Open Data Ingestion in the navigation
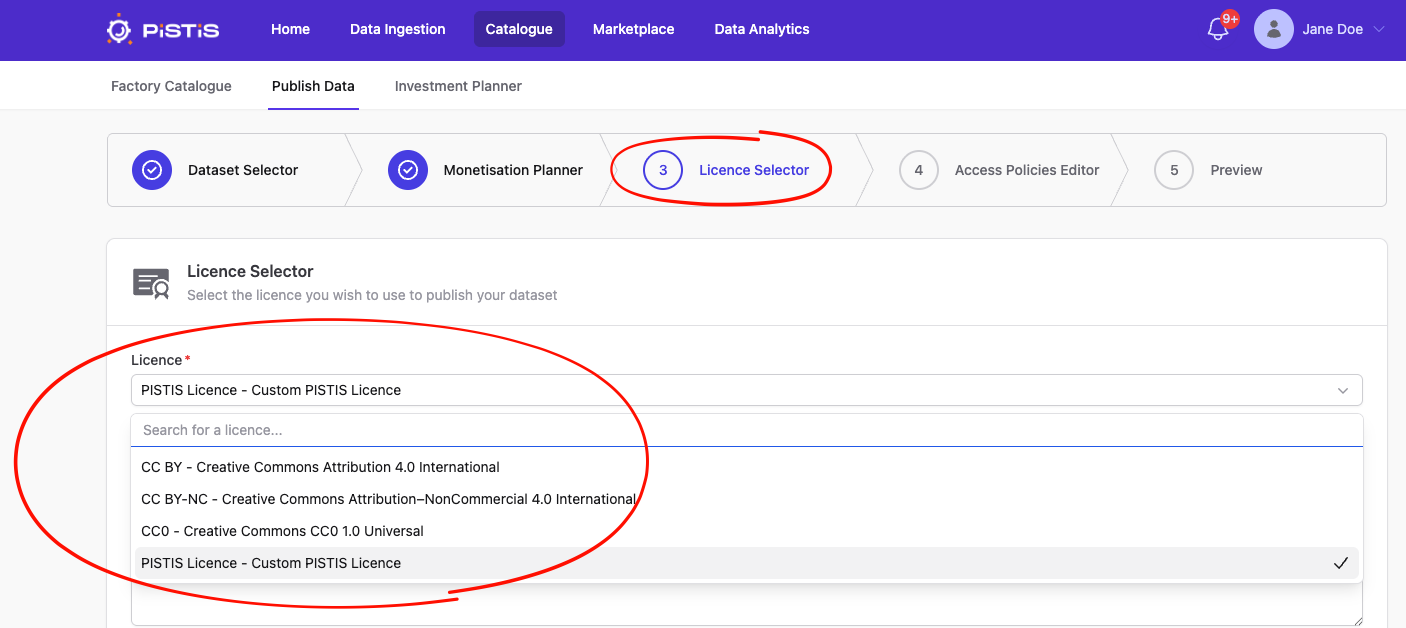 coord(398,29)
